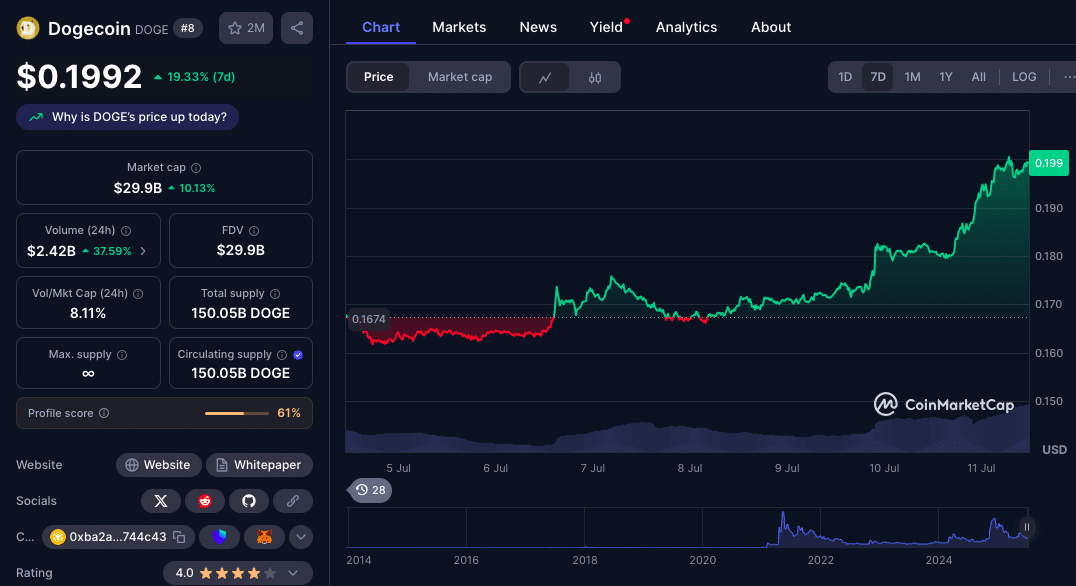The image size is (1076, 586).
Task: Click 'Why is DOGE's price up today?'
Action: (x=128, y=117)
